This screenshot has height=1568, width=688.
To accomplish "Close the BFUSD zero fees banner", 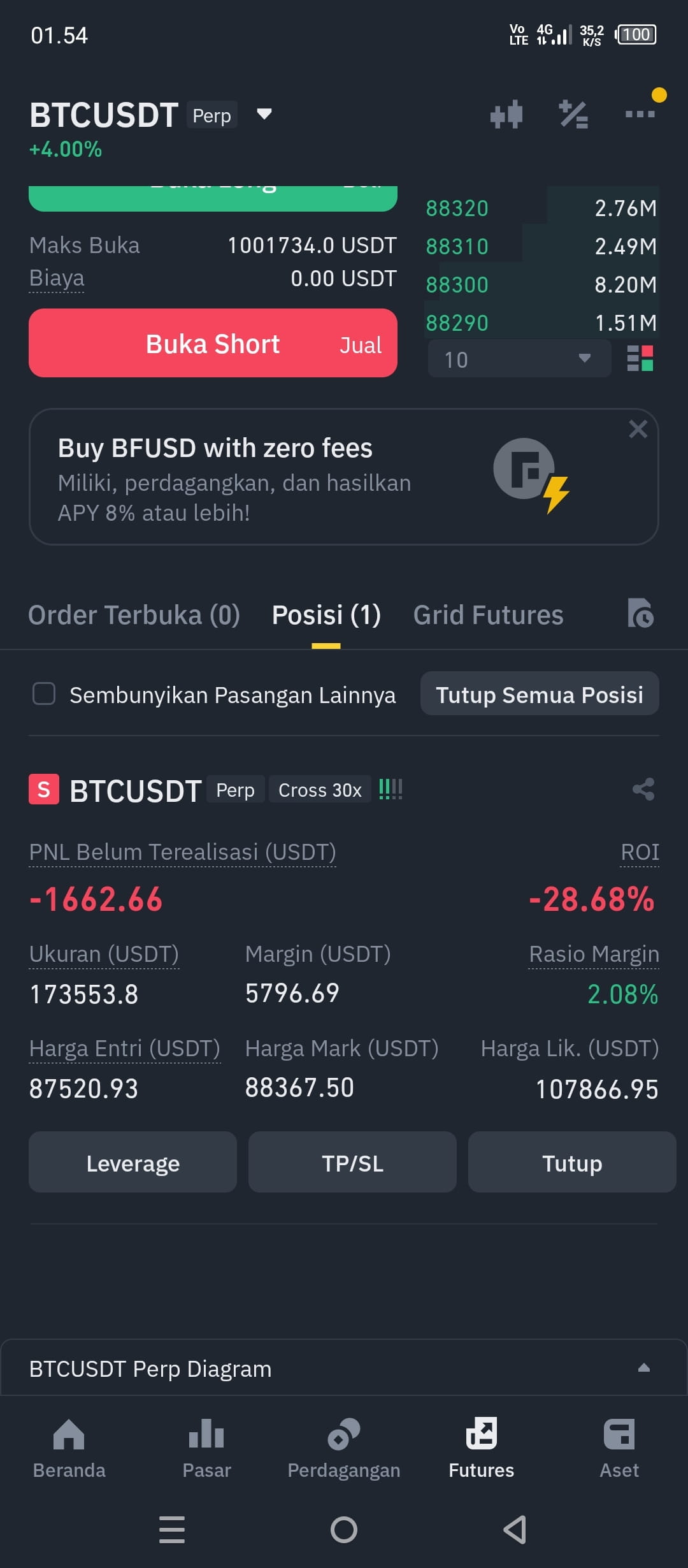I will tap(638, 429).
